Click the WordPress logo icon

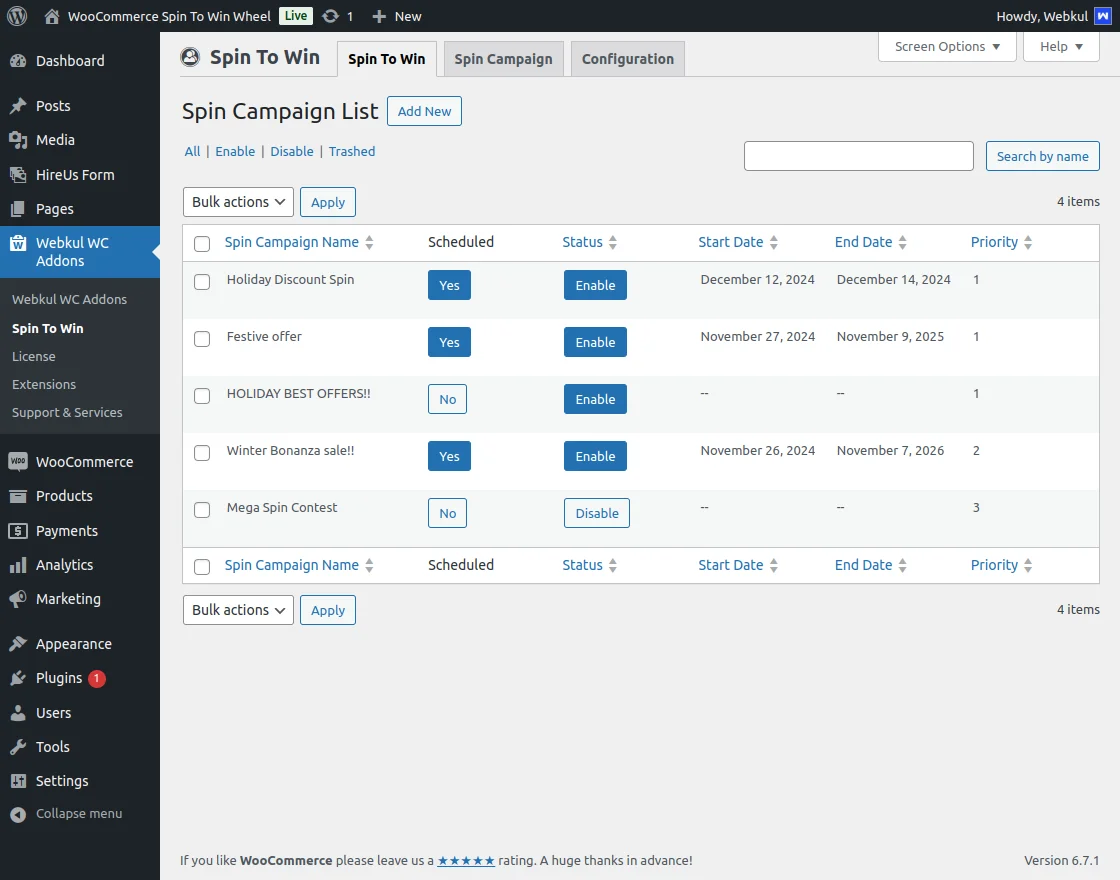[16, 16]
